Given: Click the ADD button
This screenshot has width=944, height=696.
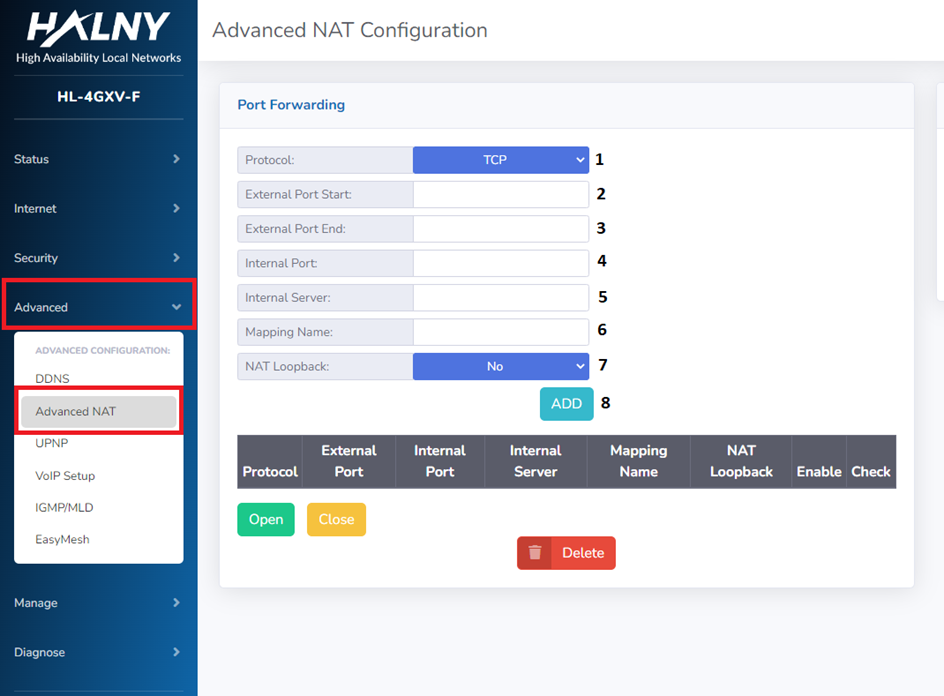Looking at the screenshot, I should tap(567, 403).
